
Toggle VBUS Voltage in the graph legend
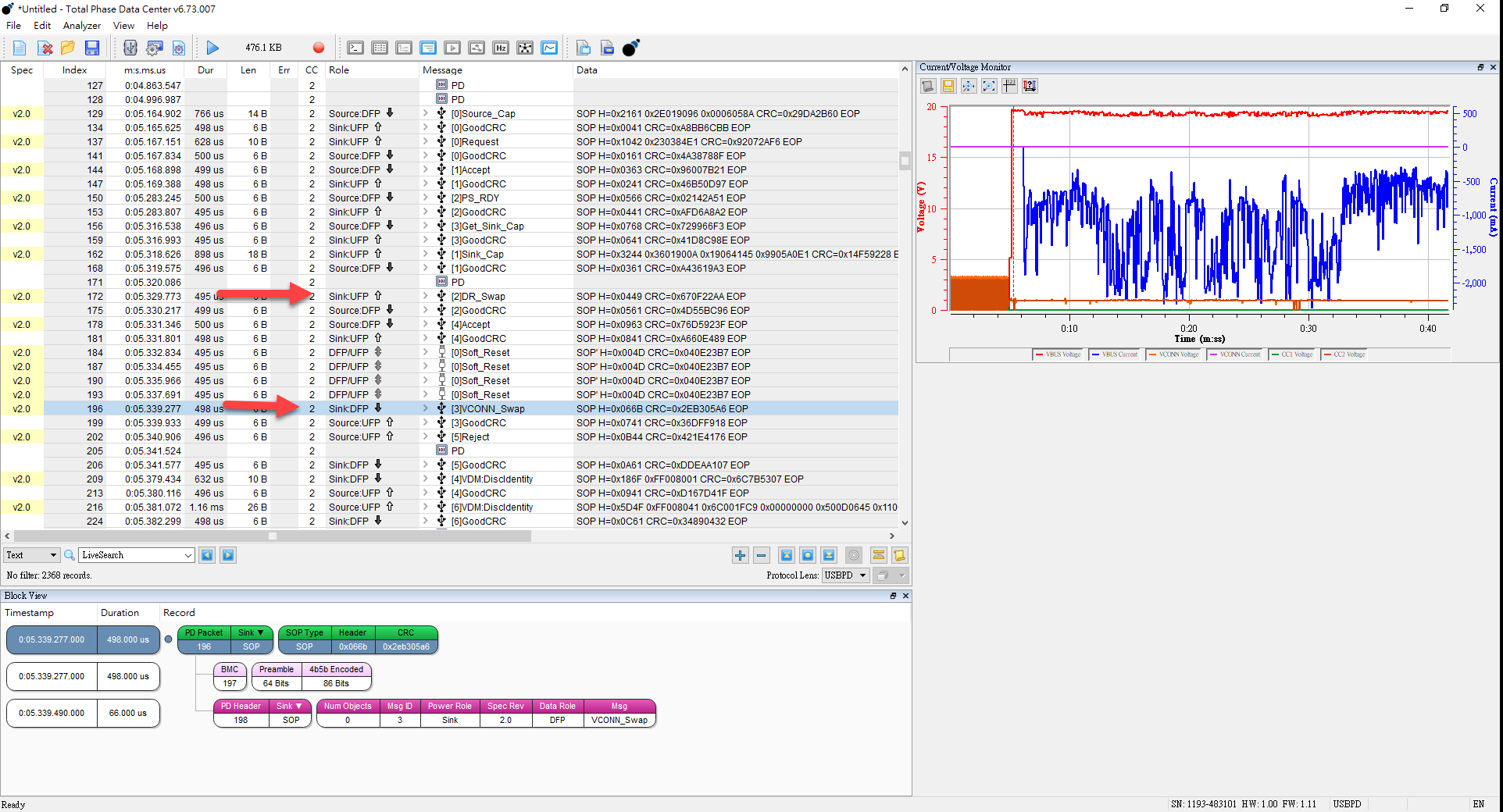[x=1059, y=354]
